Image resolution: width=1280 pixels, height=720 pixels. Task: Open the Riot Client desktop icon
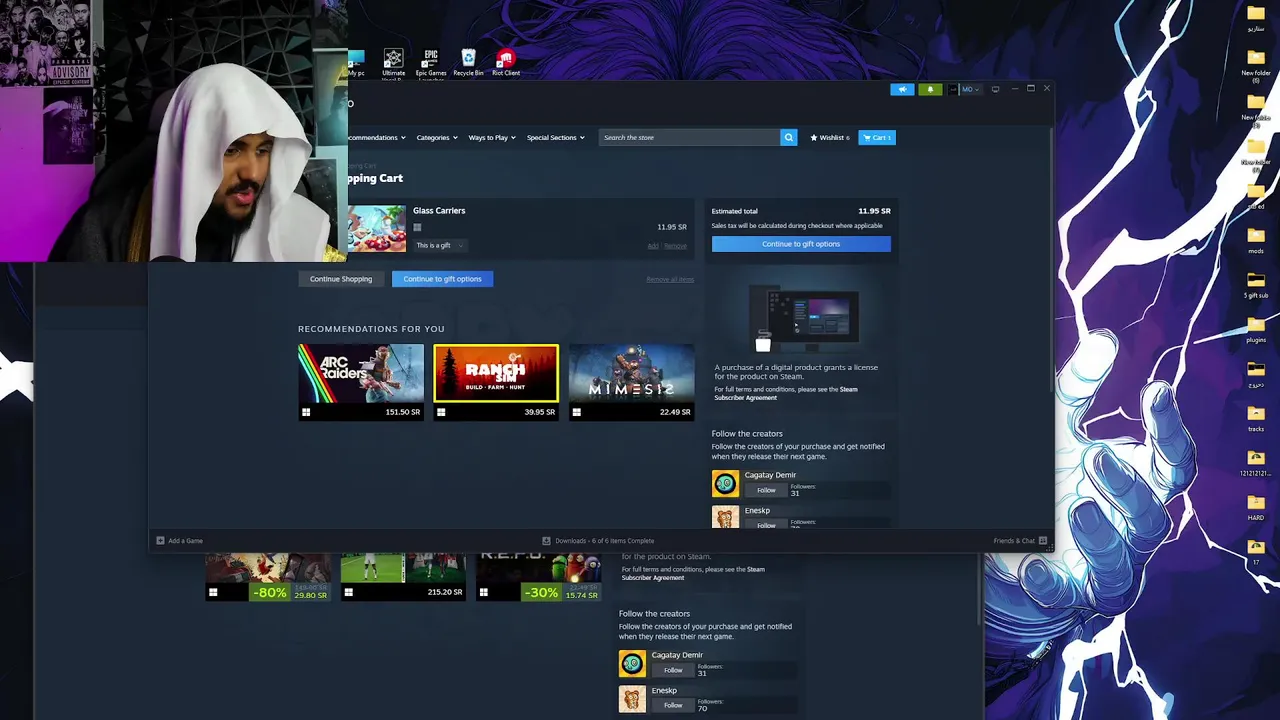point(506,64)
